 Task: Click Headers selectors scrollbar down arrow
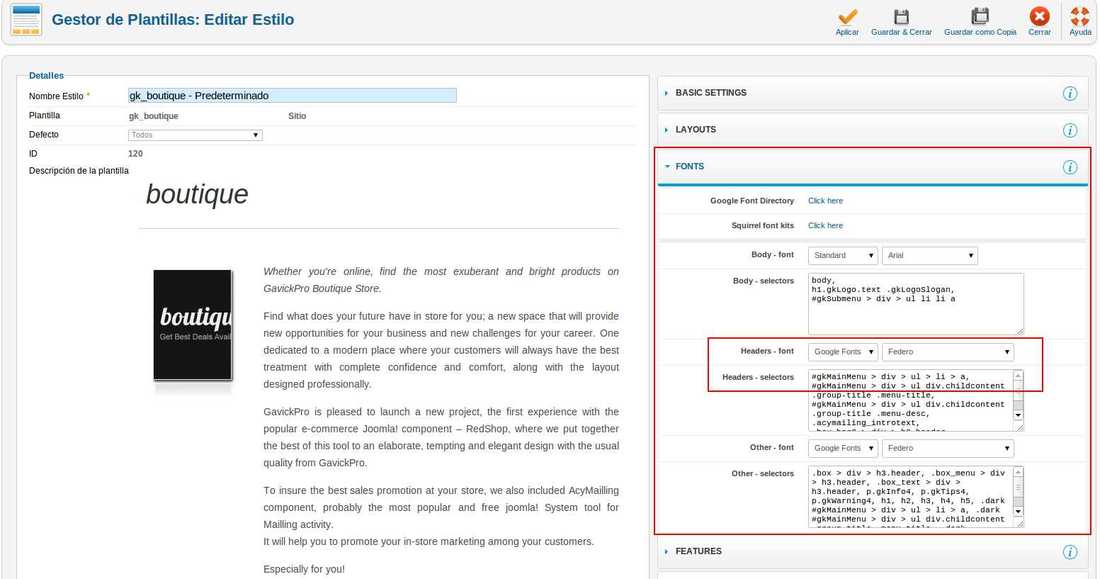(1018, 415)
